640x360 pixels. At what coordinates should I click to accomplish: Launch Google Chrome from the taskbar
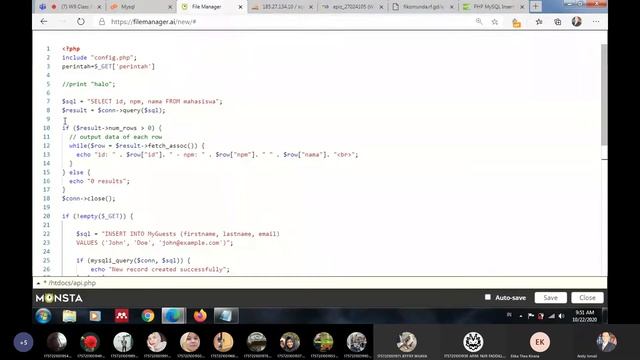148,316
